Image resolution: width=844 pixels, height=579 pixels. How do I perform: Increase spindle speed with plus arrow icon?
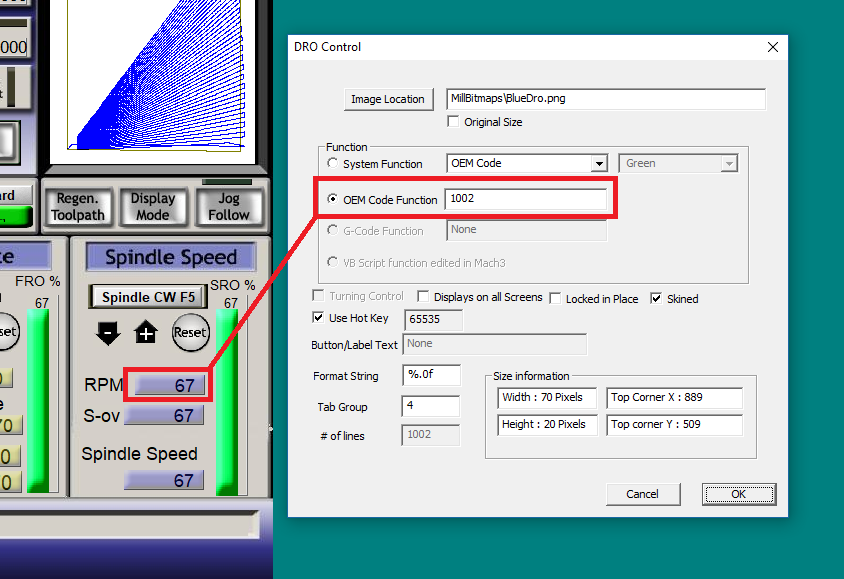point(146,333)
